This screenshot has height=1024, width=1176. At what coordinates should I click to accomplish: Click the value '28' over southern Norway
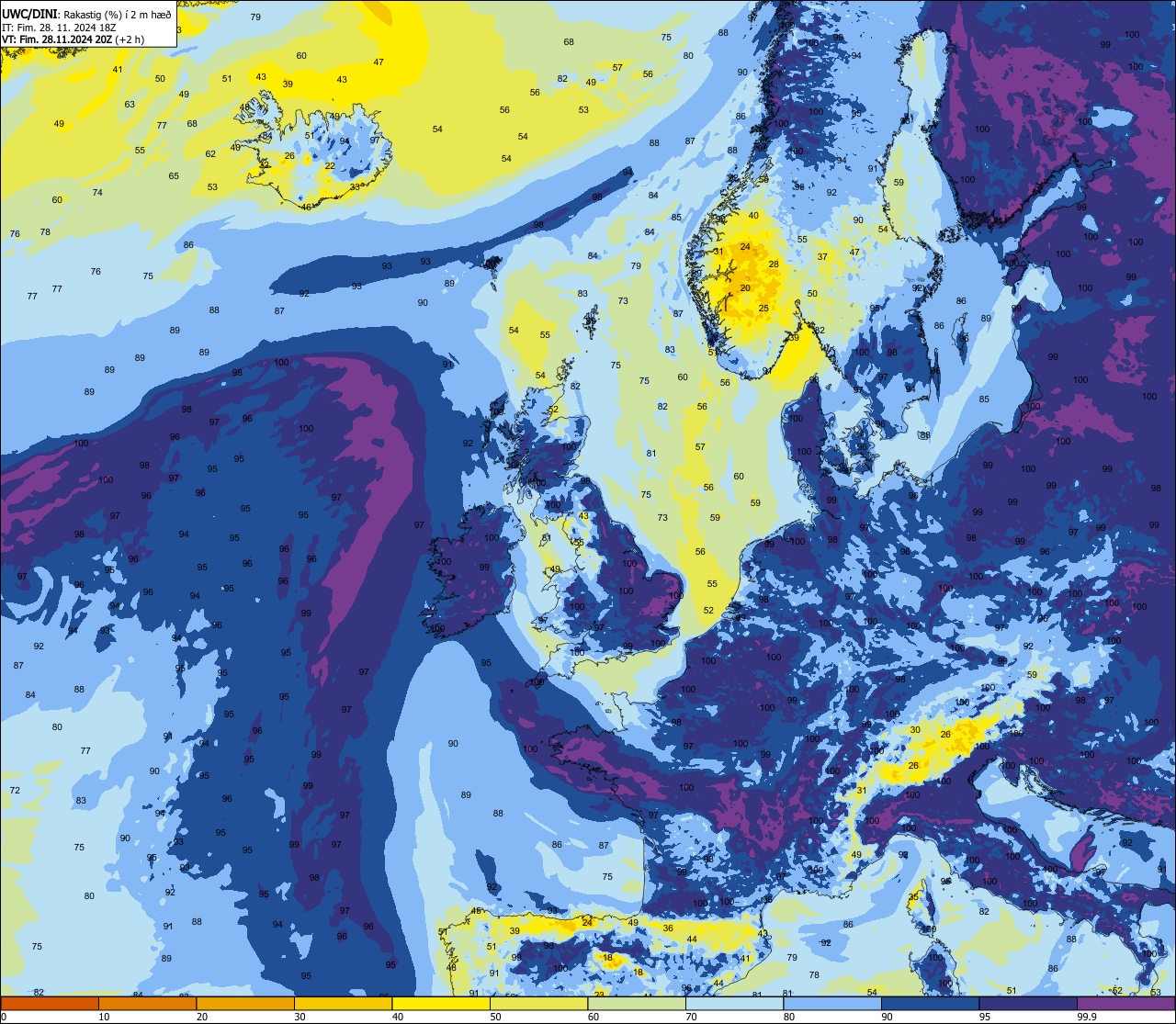pos(774,264)
